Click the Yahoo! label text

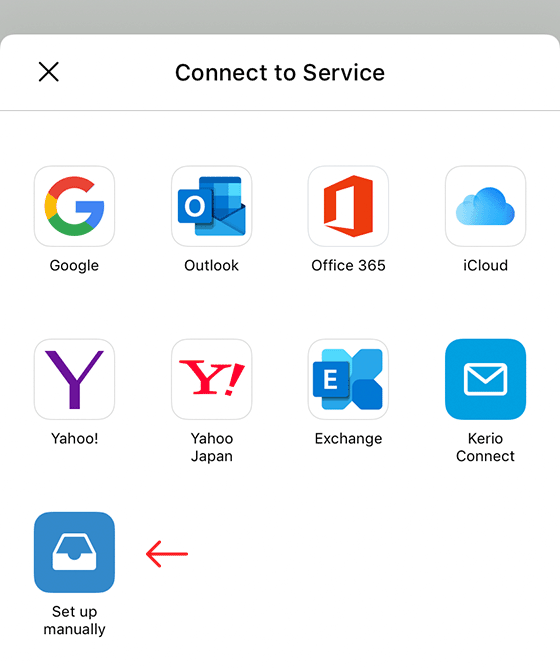click(x=75, y=438)
